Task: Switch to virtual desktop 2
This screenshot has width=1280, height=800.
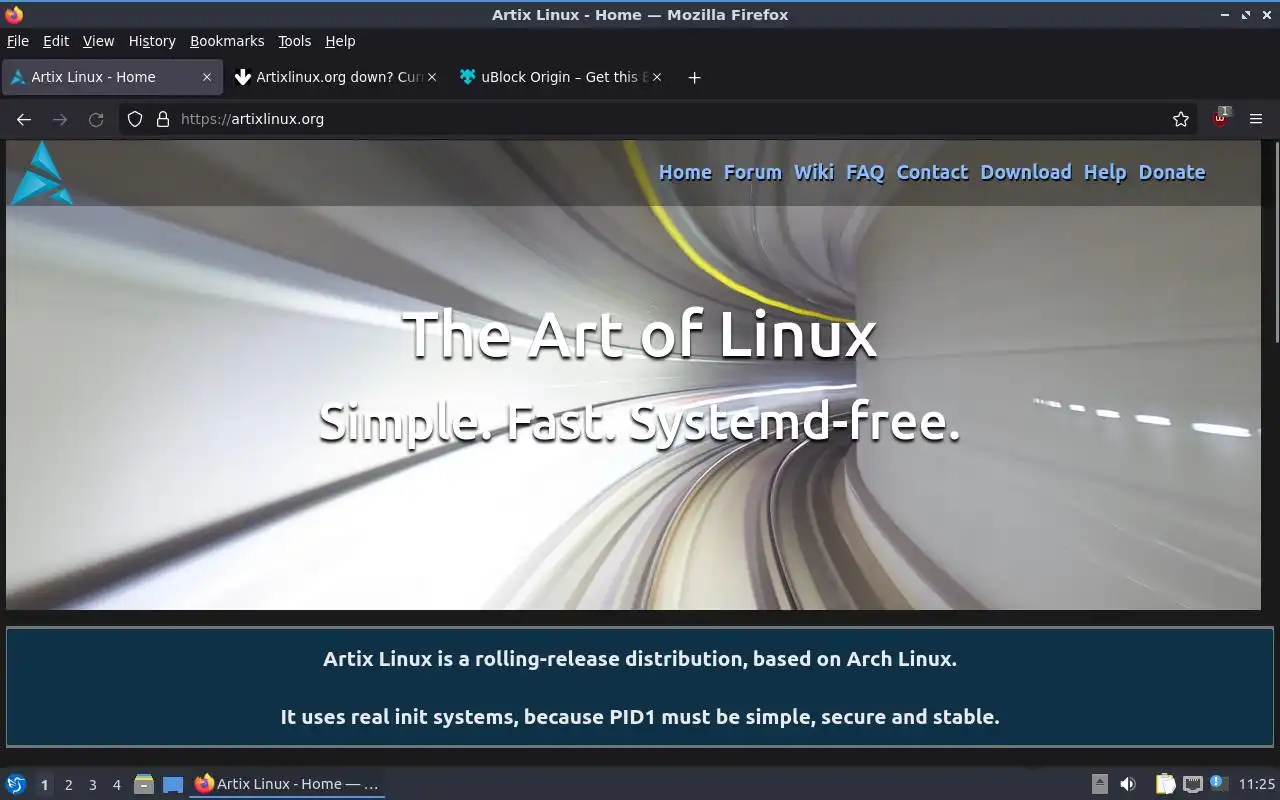Action: 68,785
